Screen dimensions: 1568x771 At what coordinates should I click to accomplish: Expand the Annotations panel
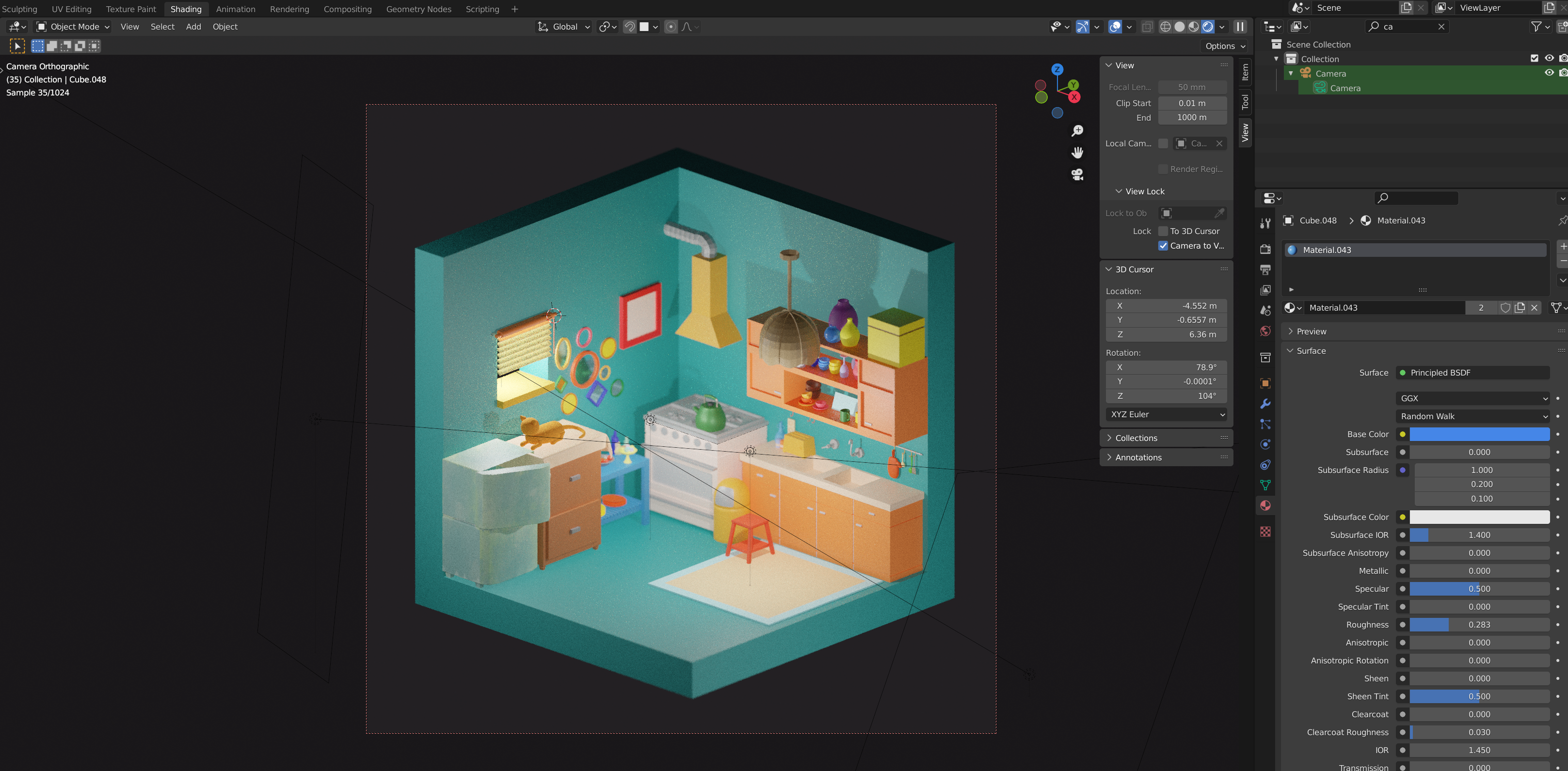click(1138, 457)
